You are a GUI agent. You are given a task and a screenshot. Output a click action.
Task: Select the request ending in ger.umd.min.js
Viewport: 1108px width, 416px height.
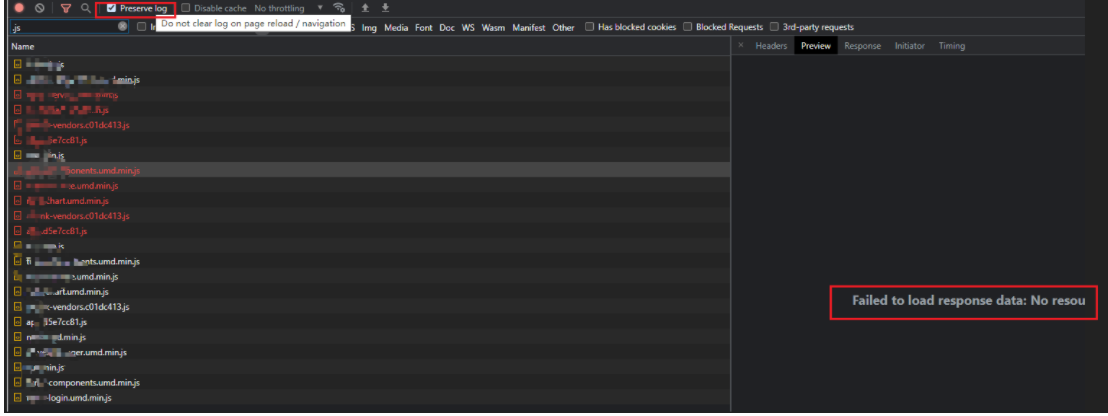tap(370, 352)
